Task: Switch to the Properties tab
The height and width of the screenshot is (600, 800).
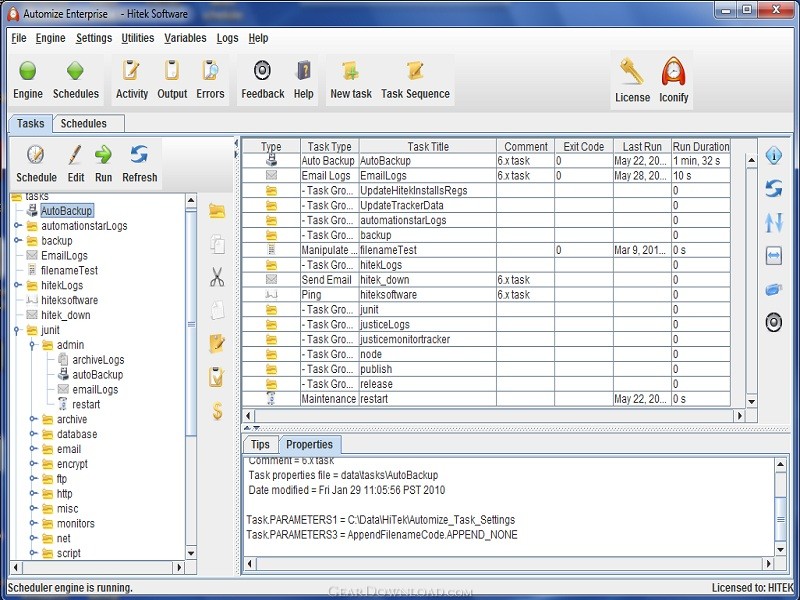Action: coord(309,444)
